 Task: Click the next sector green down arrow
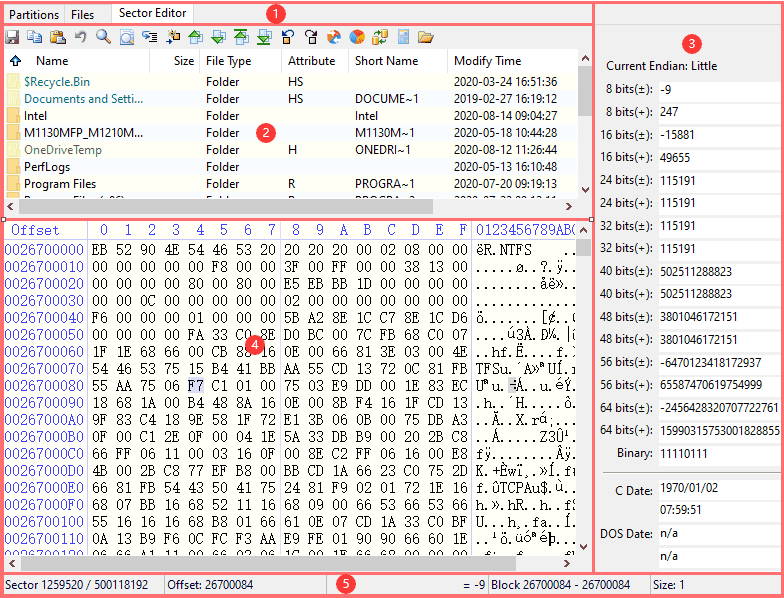pyautogui.click(x=218, y=37)
